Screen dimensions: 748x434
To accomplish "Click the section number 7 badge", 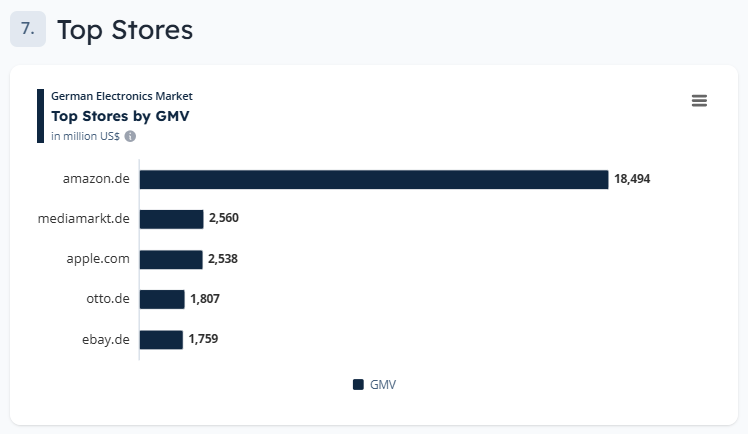I will click(x=28, y=29).
